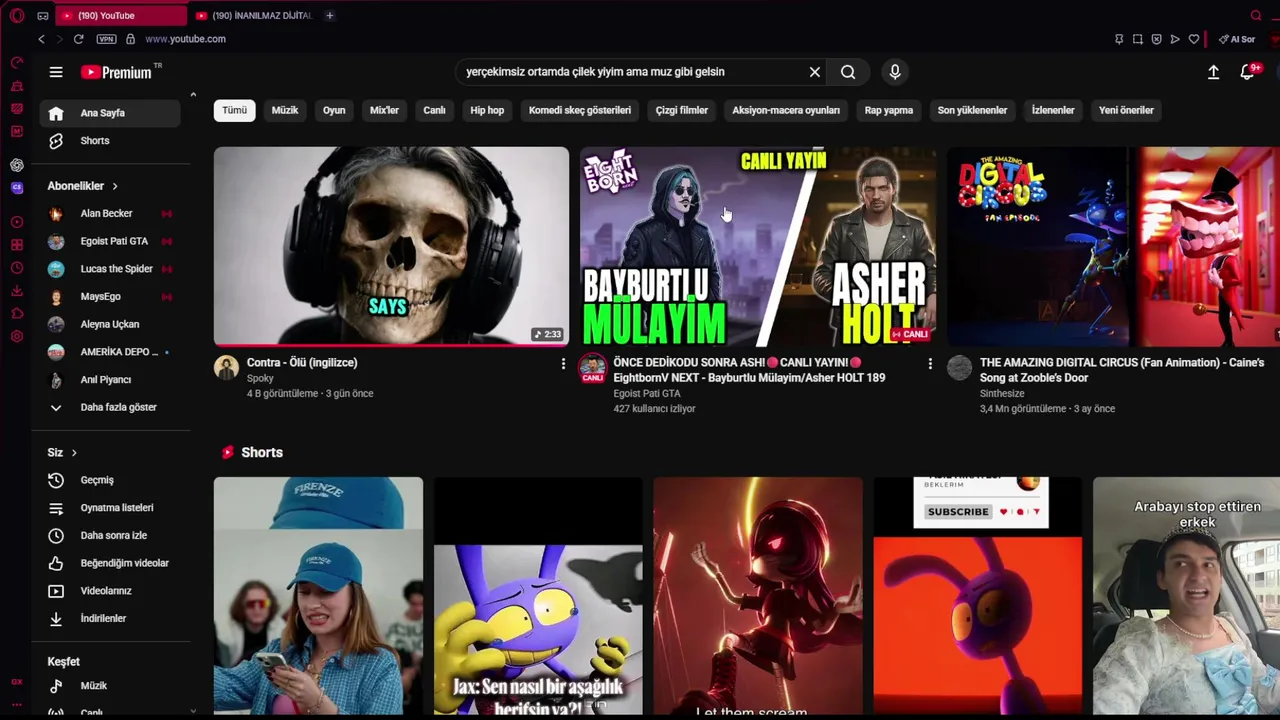Image resolution: width=1280 pixels, height=720 pixels.
Task: Expand the Siz section arrow
Action: click(74, 453)
